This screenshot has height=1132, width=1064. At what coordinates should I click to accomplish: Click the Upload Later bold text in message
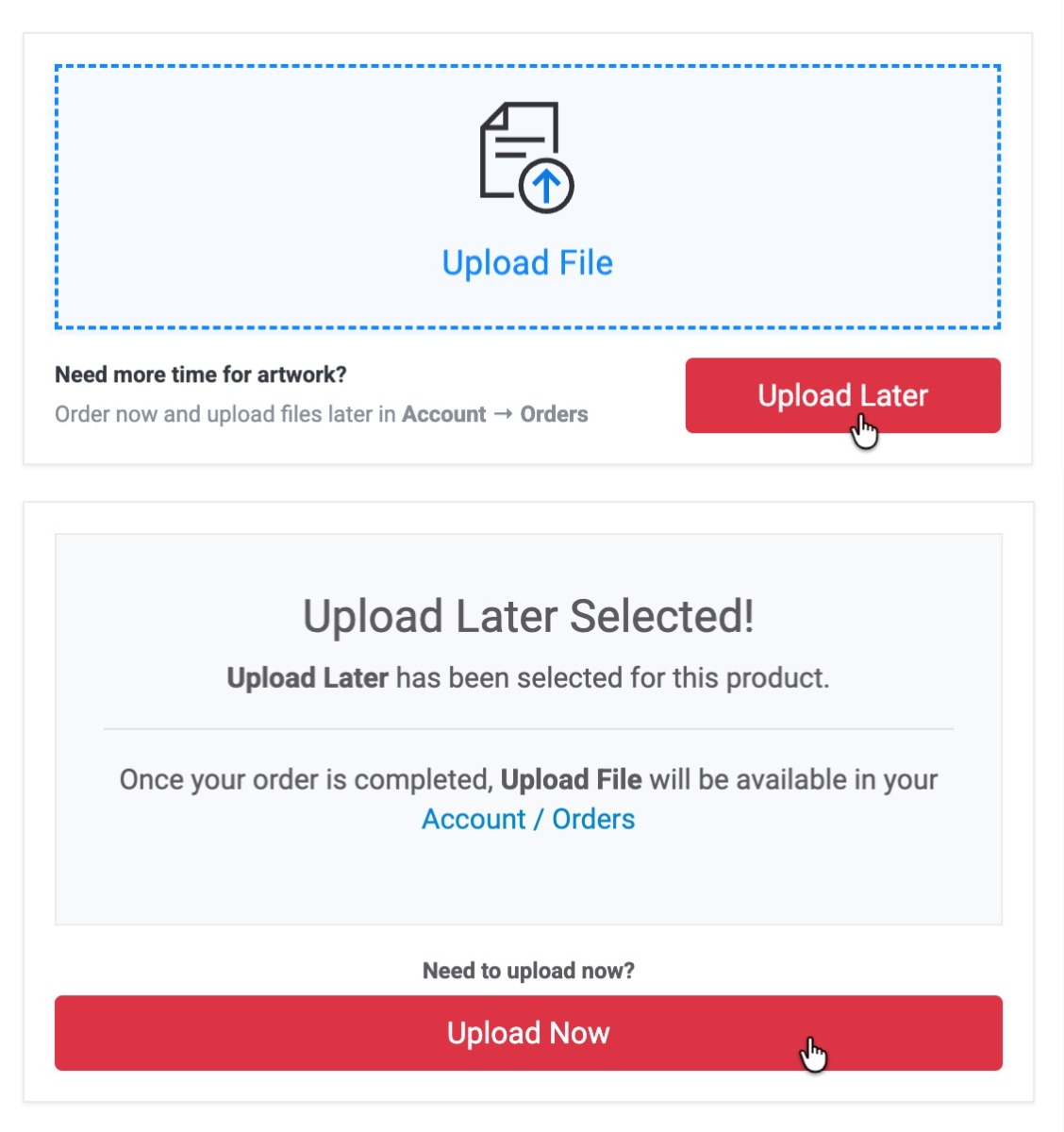click(x=307, y=677)
